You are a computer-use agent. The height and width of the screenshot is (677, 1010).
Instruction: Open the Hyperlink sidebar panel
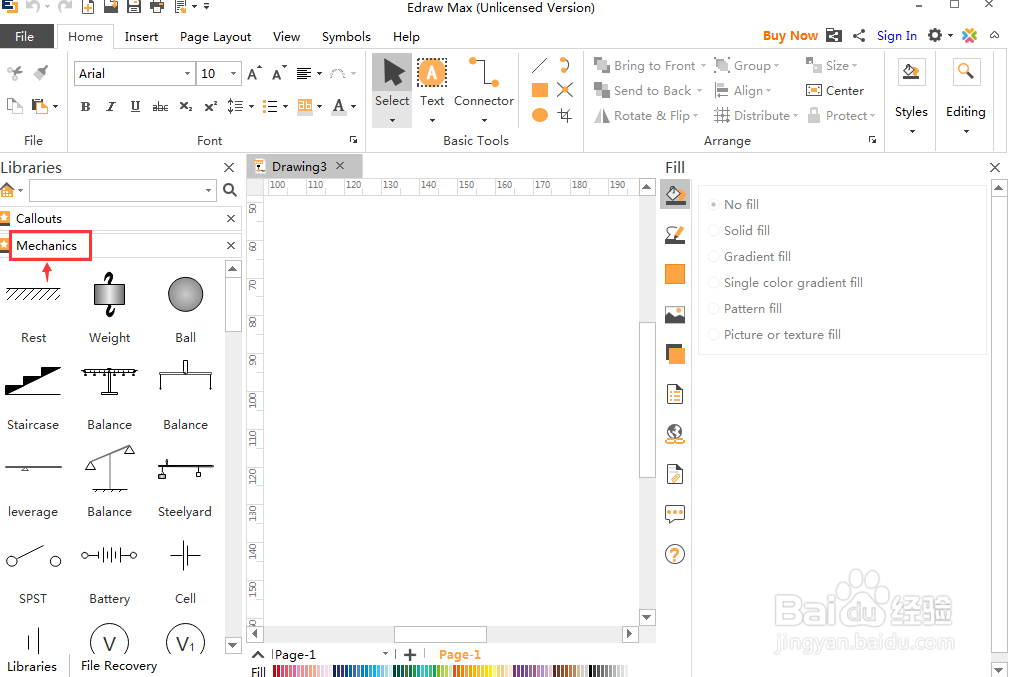click(x=674, y=434)
